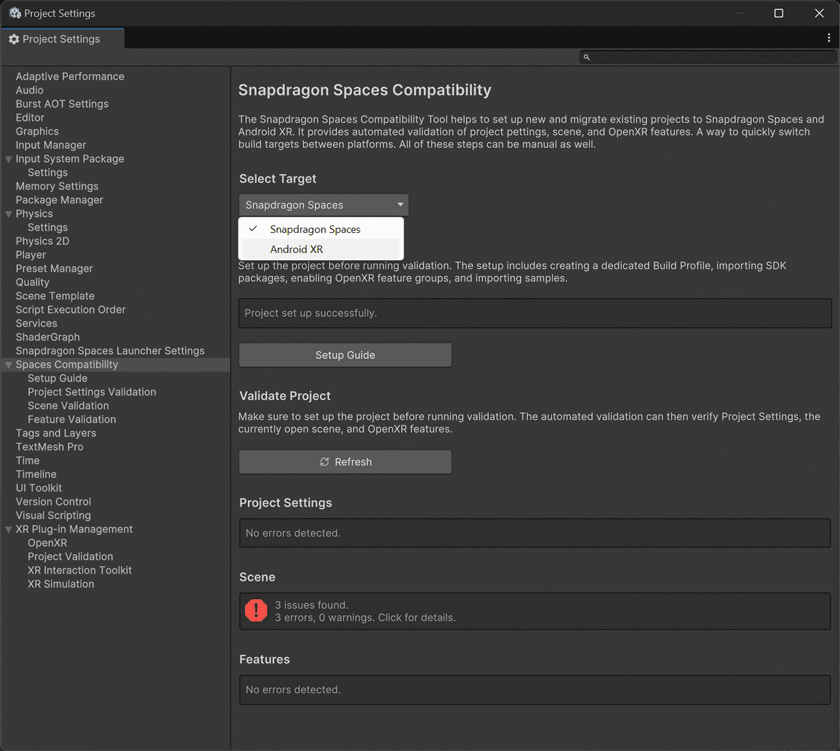The image size is (840, 751).
Task: Collapse the Input System Package tree
Action: (x=9, y=159)
